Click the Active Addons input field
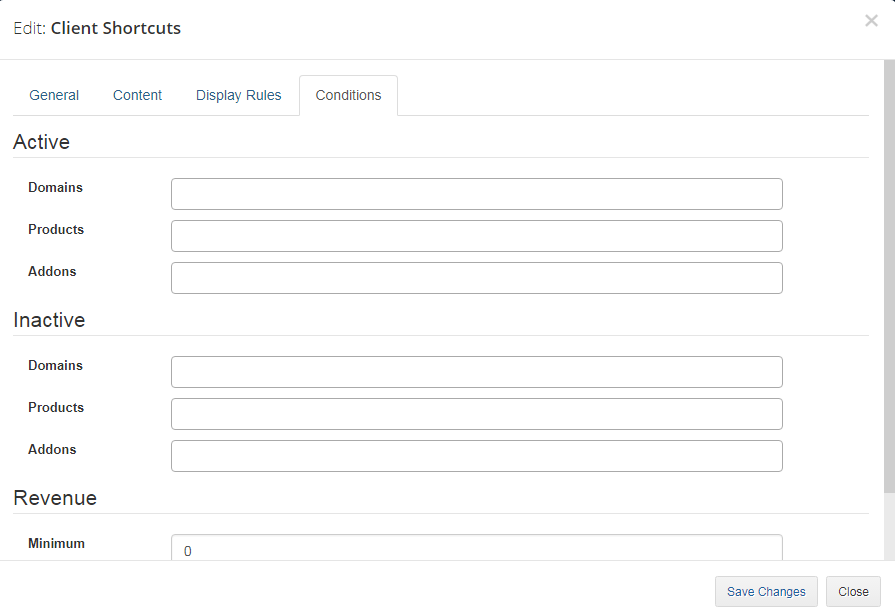This screenshot has width=895, height=613. (x=477, y=278)
